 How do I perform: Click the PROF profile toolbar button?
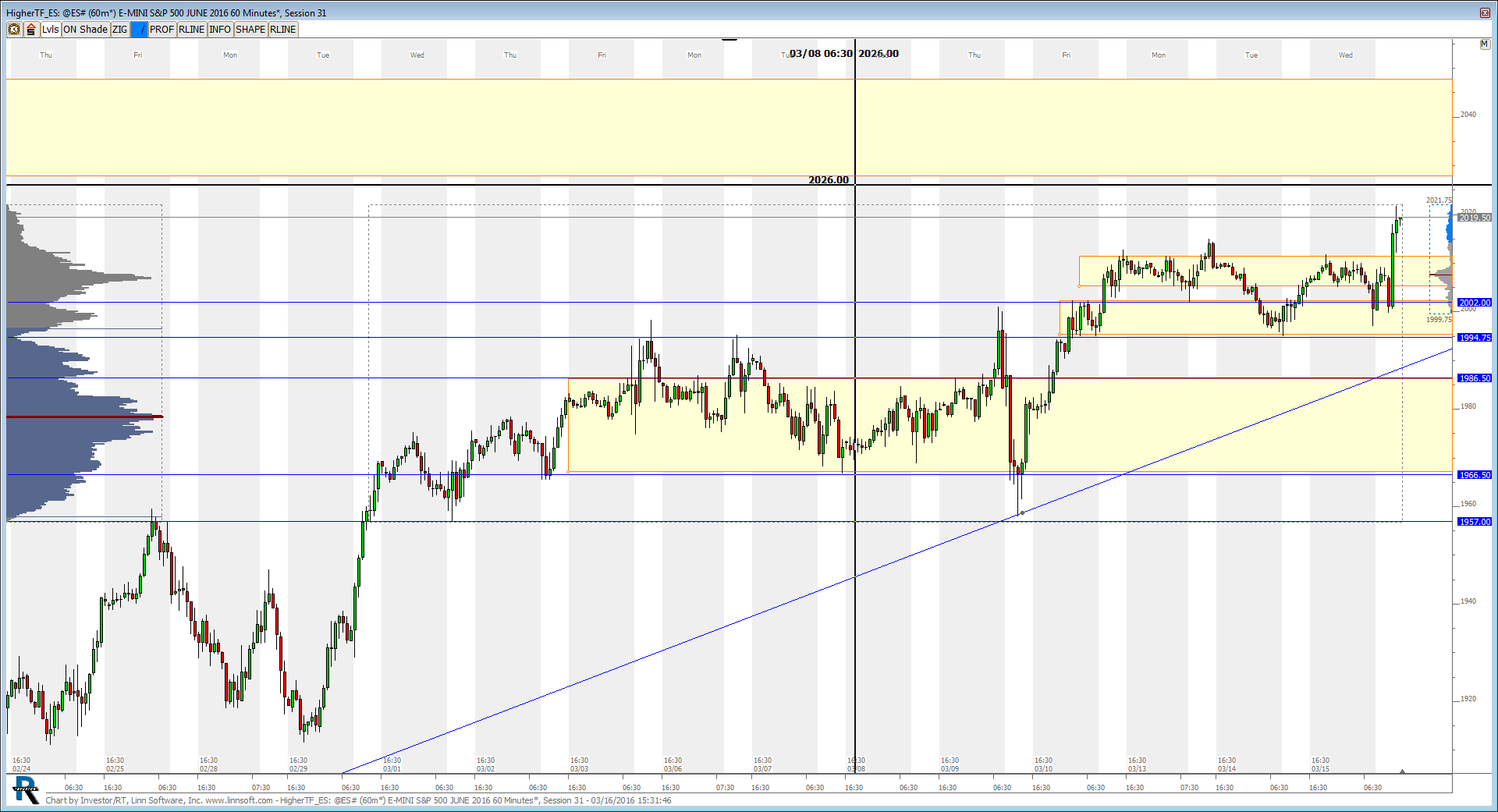[x=162, y=30]
